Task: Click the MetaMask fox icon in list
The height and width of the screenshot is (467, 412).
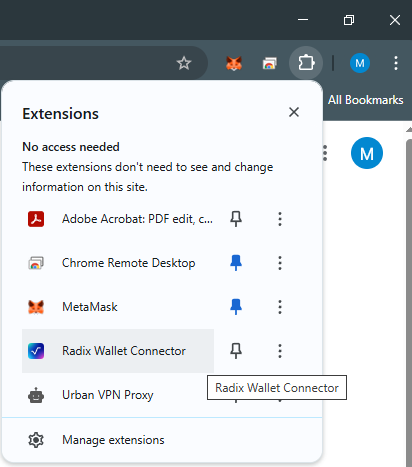Action: (x=36, y=307)
